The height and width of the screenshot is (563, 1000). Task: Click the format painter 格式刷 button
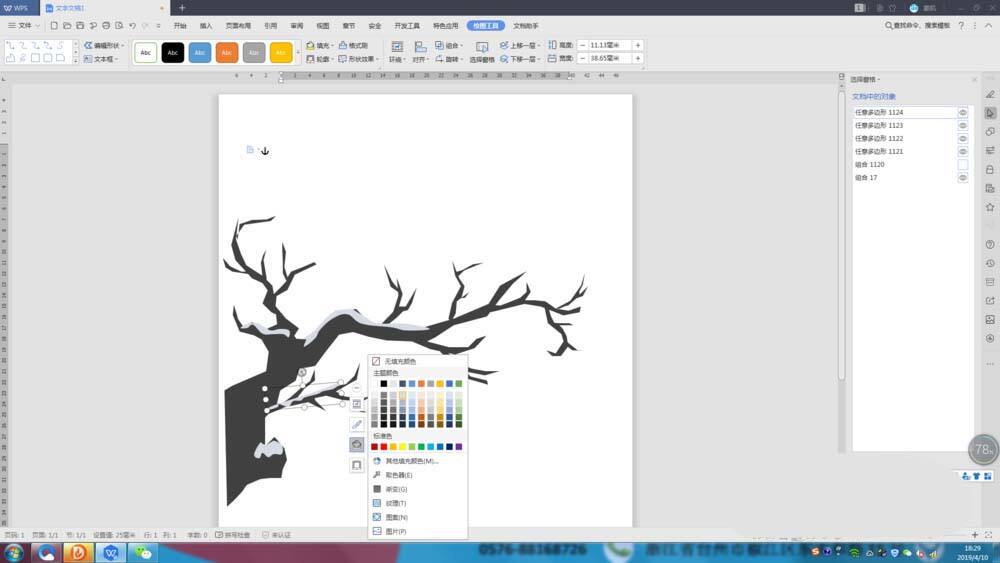(353, 46)
